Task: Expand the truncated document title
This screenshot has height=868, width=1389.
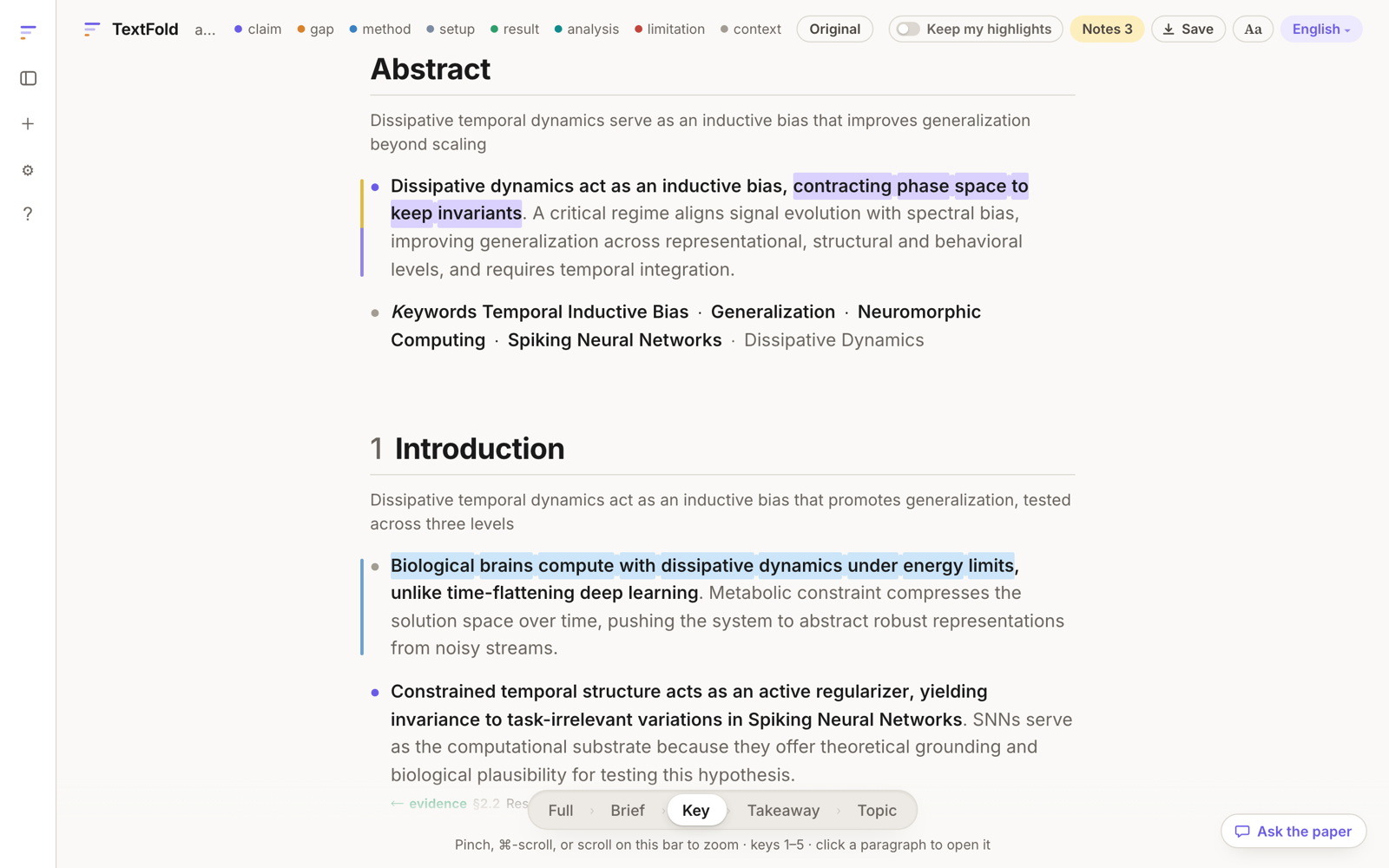Action: click(205, 30)
